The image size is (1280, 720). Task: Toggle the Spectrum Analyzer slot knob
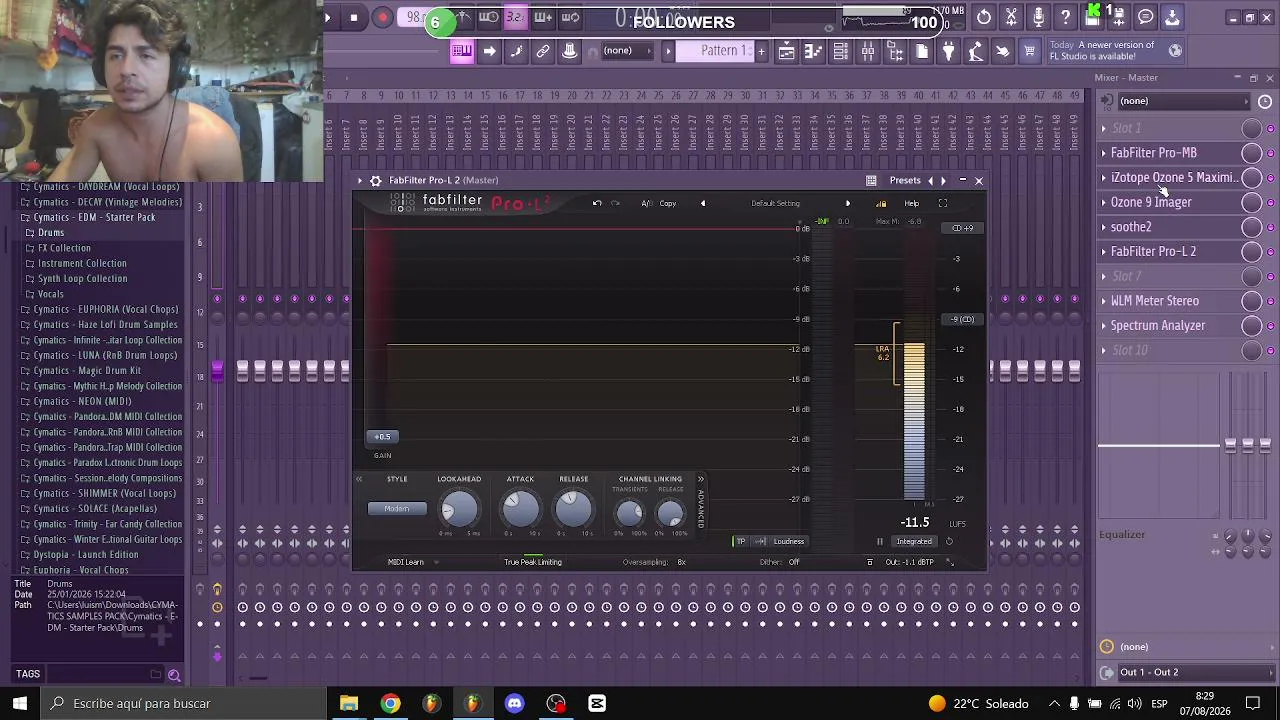(x=1251, y=326)
